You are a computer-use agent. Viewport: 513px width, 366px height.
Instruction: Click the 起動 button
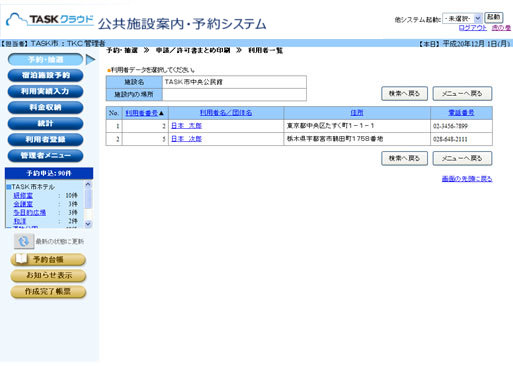[493, 17]
